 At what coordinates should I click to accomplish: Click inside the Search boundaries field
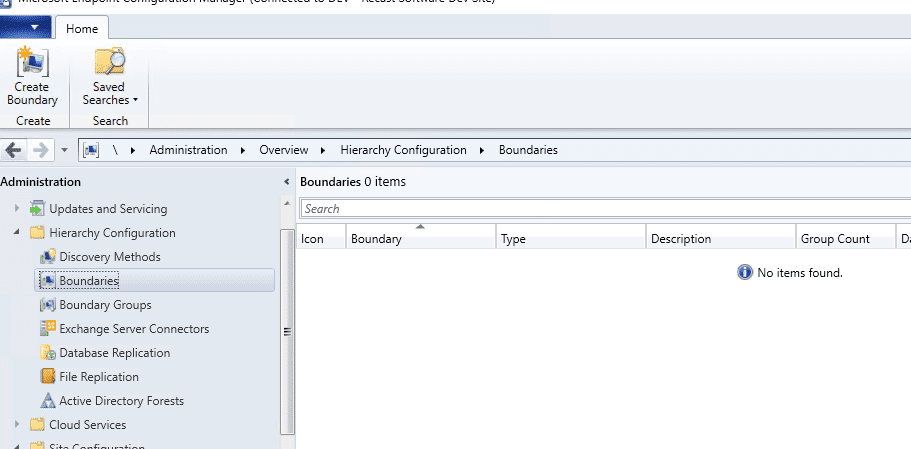(600, 209)
